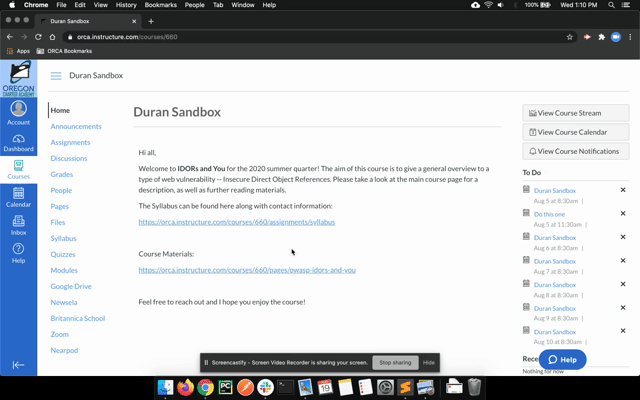
Task: Open Modules in course navigation
Action: [64, 270]
